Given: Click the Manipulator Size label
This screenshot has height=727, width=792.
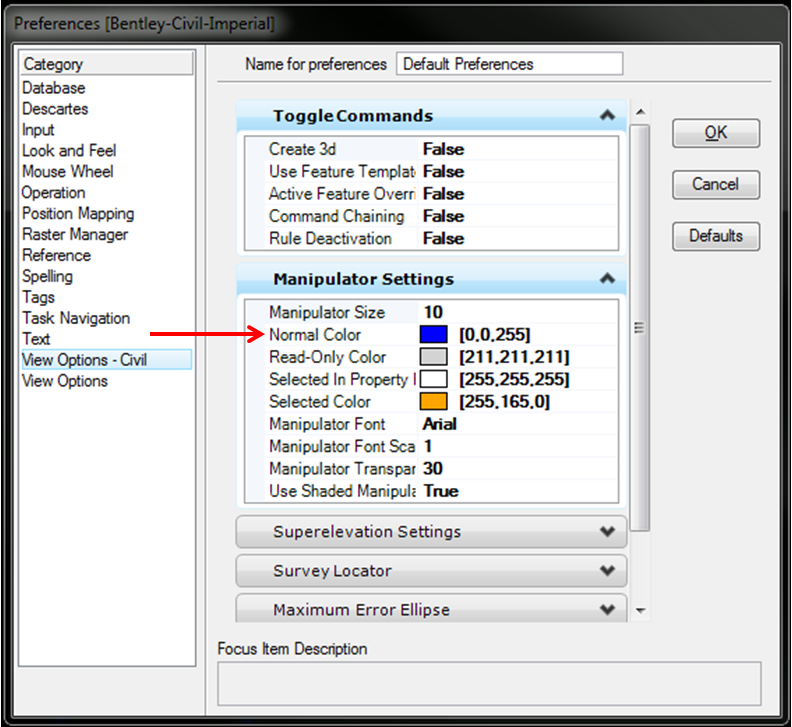Looking at the screenshot, I should (327, 312).
